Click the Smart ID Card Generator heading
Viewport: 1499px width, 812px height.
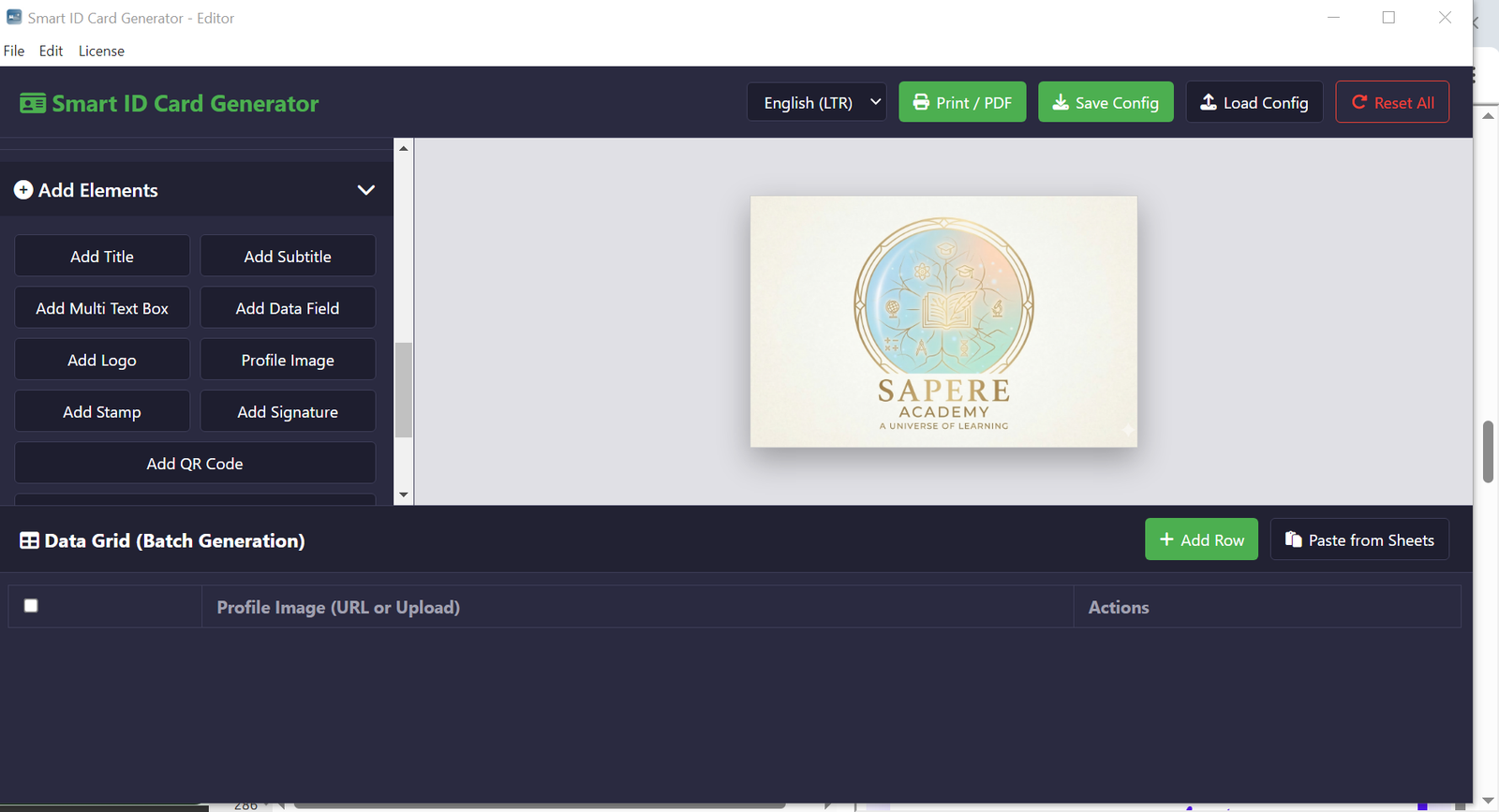click(186, 103)
